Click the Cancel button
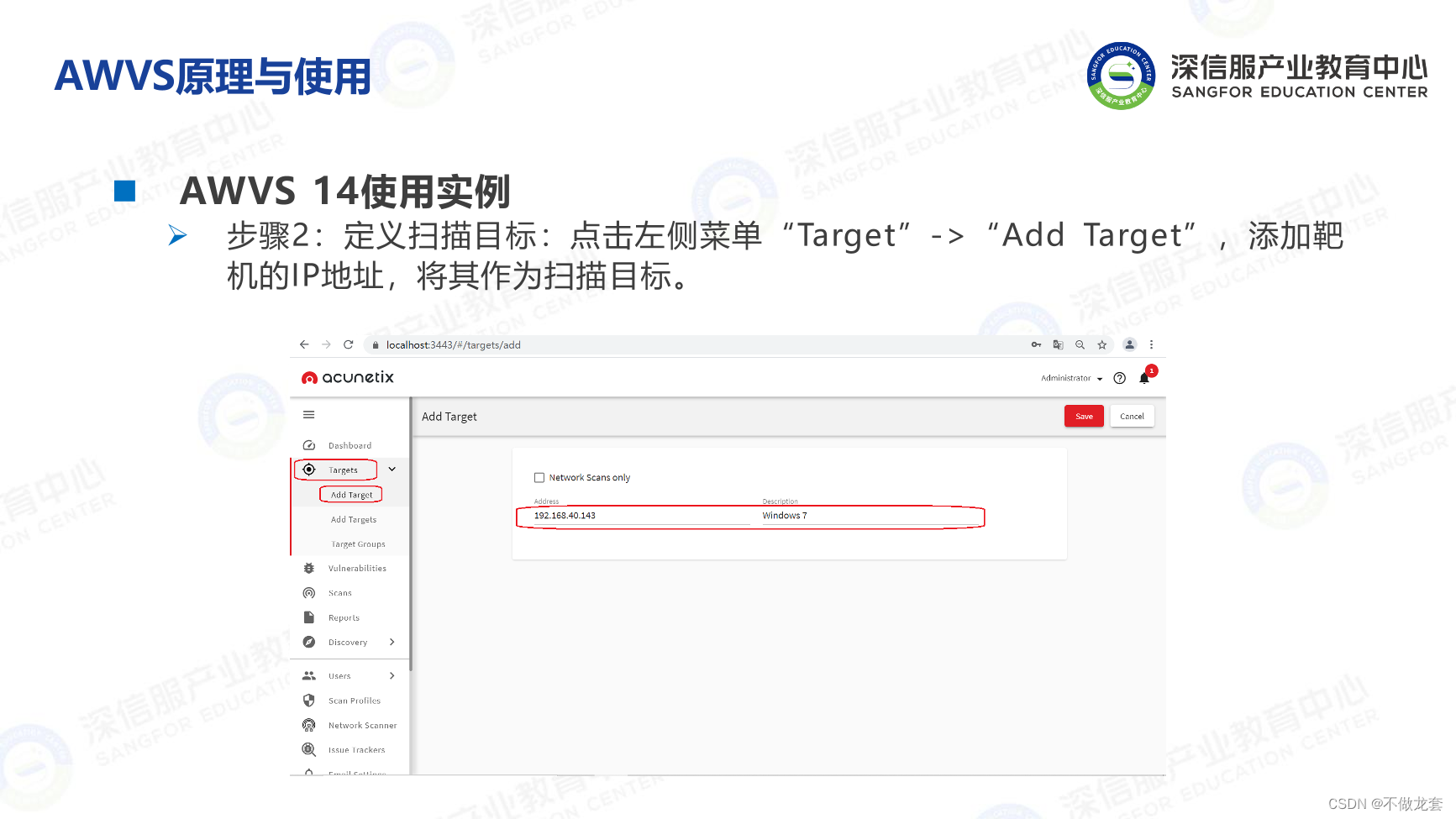1456x819 pixels. [1132, 416]
